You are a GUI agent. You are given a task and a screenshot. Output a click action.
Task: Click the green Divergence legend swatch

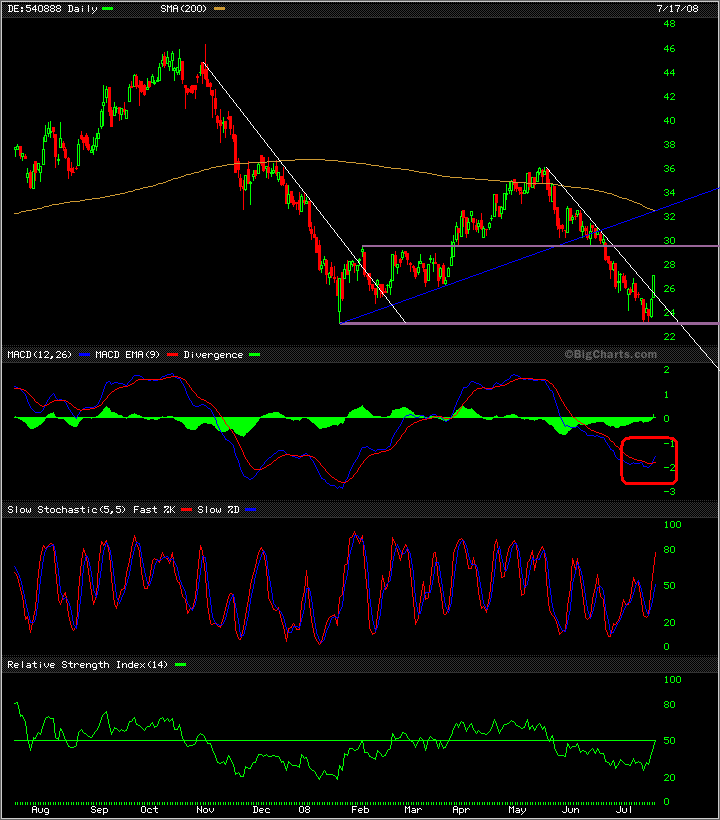click(252, 355)
